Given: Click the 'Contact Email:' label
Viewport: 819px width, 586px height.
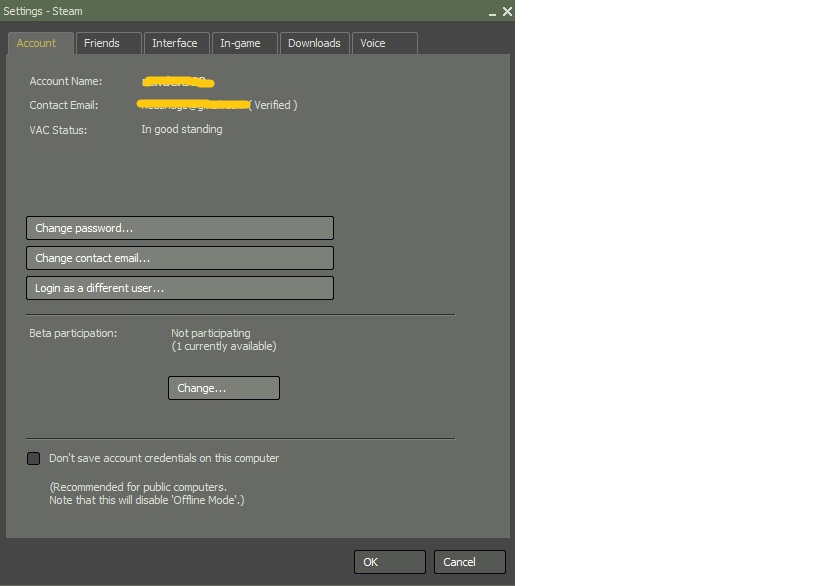Looking at the screenshot, I should [x=64, y=106].
